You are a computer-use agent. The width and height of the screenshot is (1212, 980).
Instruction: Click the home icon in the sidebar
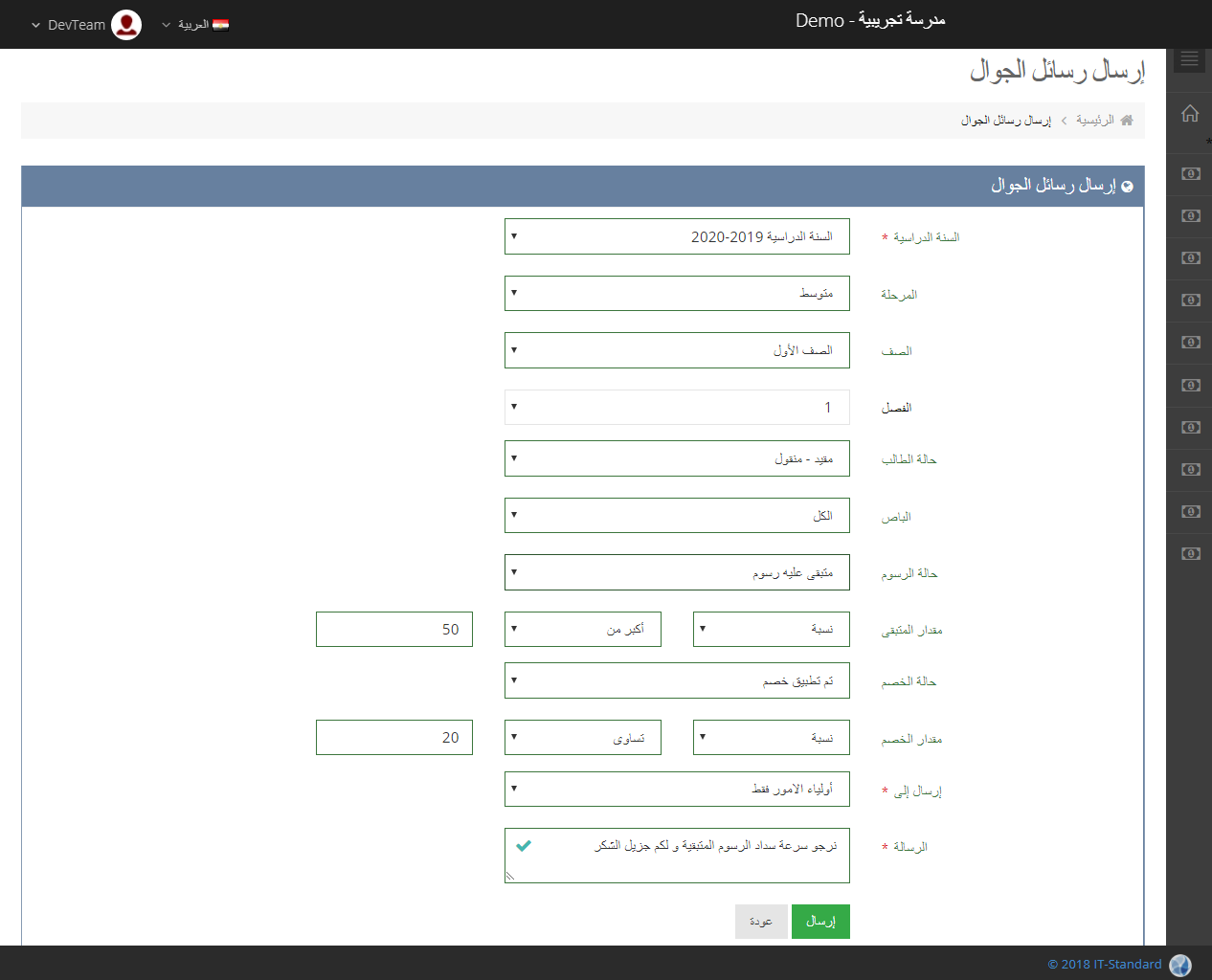[1189, 113]
